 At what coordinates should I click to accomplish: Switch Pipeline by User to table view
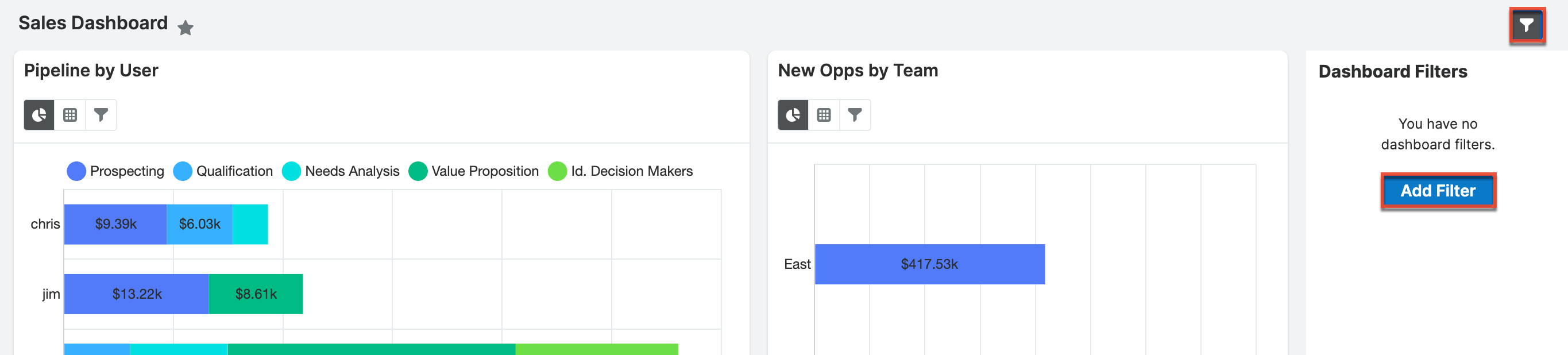[x=71, y=114]
